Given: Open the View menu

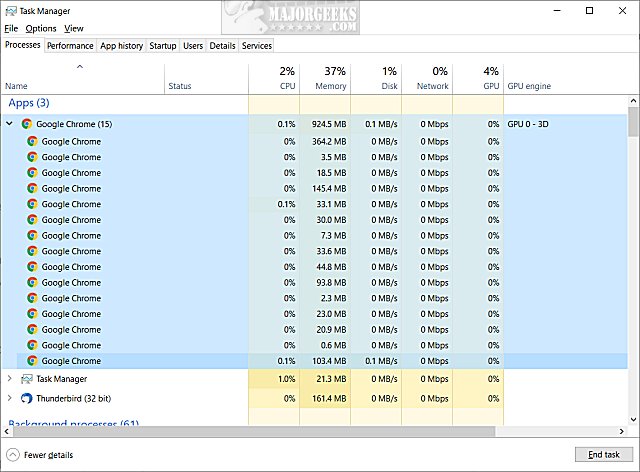Looking at the screenshot, I should pos(73,29).
